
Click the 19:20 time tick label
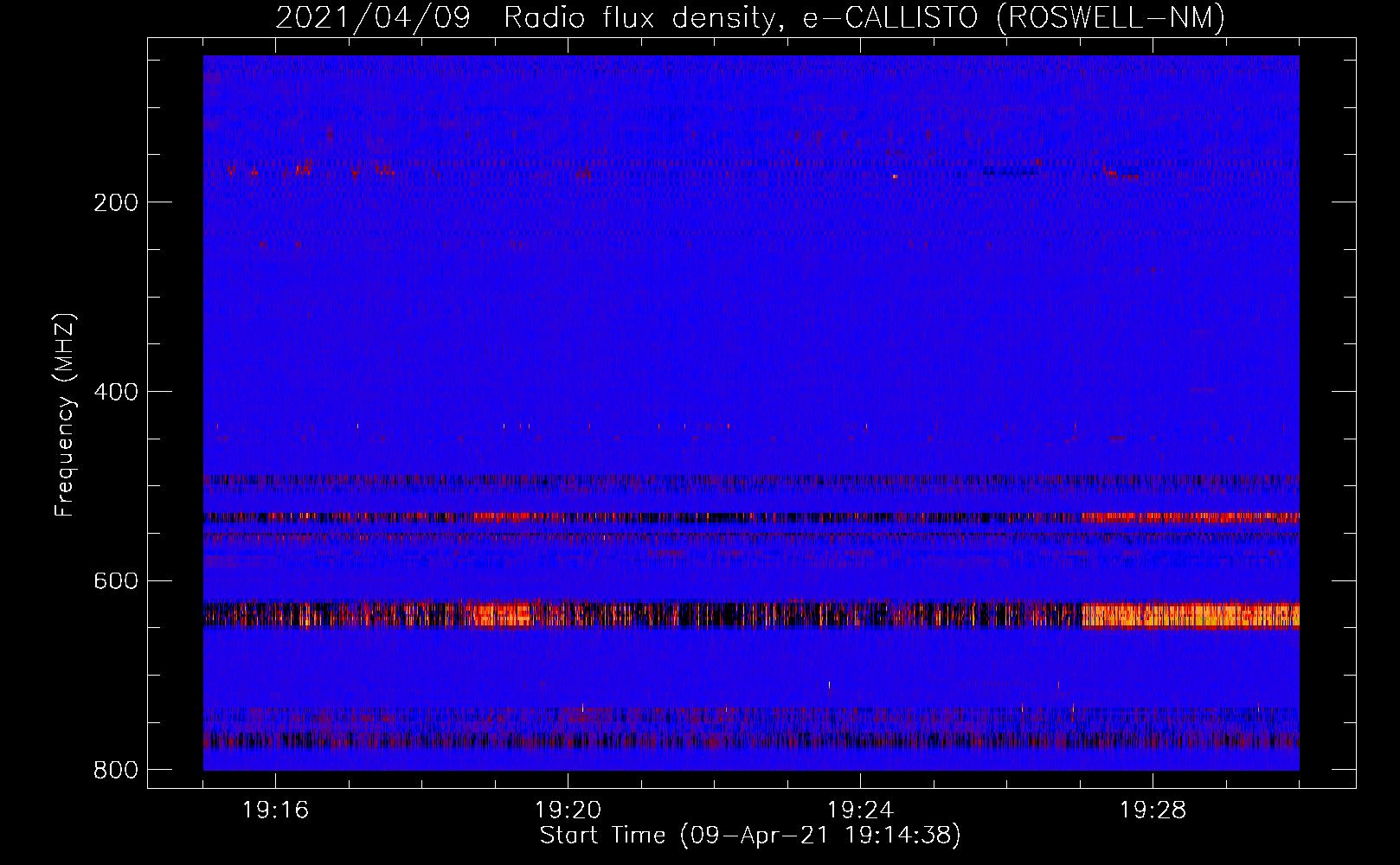point(568,811)
